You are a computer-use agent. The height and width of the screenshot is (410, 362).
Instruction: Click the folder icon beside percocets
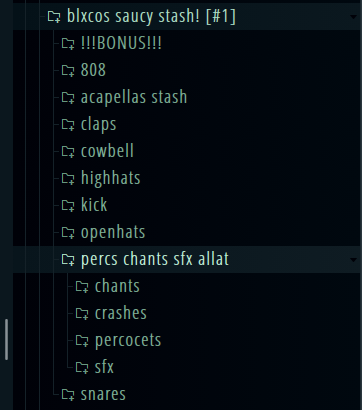(82, 340)
